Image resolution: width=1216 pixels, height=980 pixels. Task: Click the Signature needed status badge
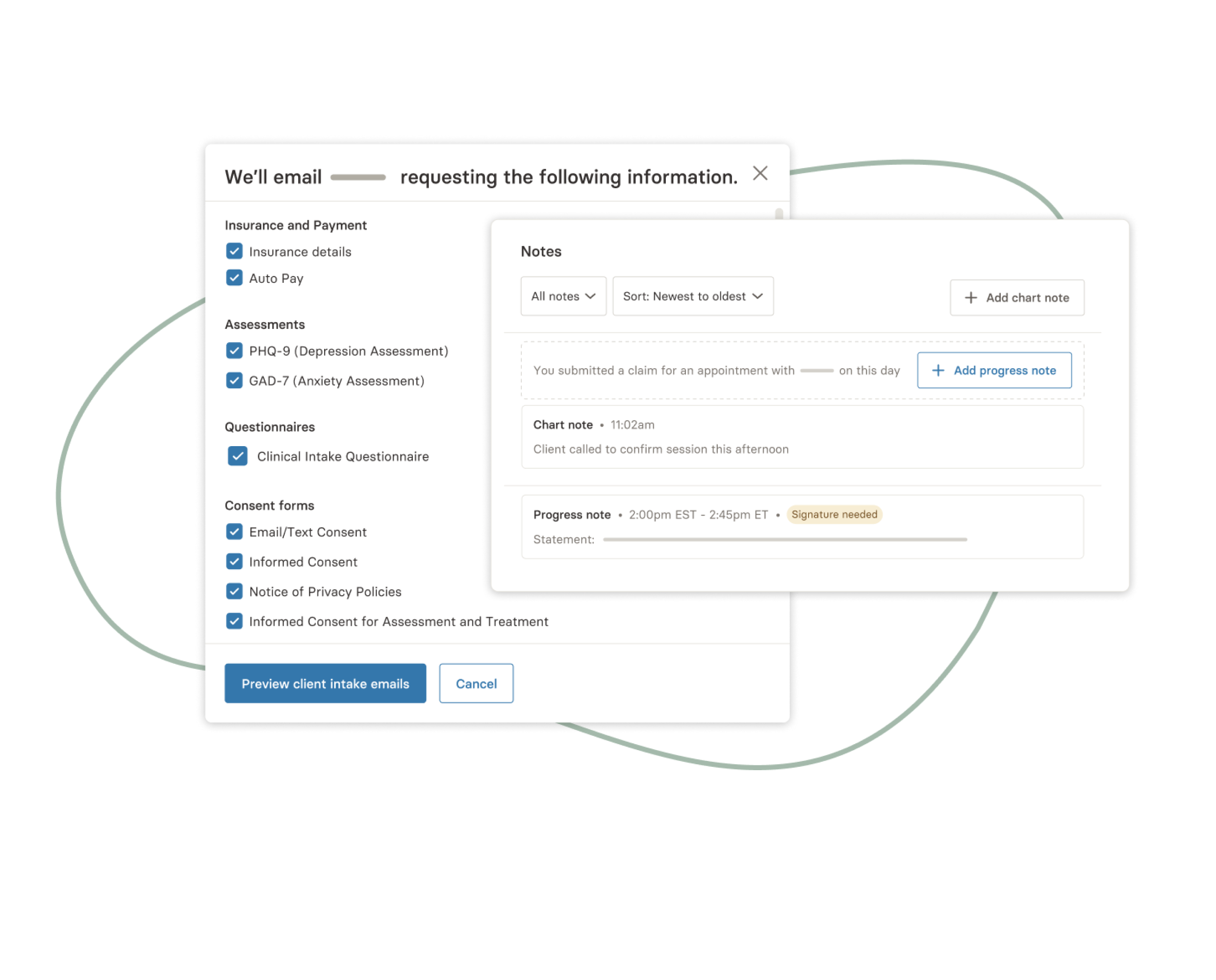coord(833,514)
